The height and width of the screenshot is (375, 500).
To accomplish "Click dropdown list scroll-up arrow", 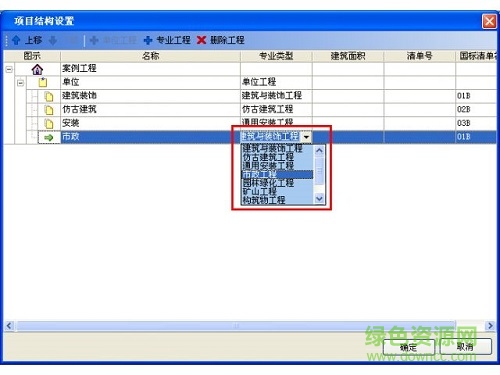I will (x=319, y=150).
